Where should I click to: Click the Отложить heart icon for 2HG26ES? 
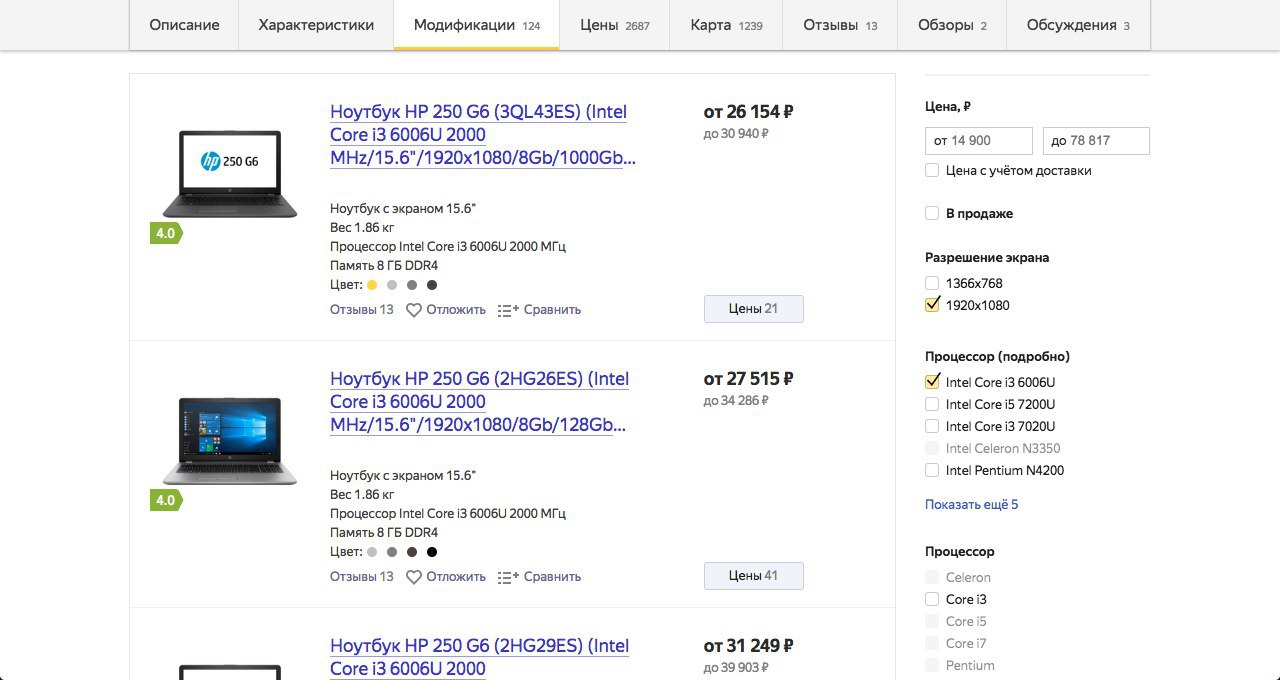point(414,577)
